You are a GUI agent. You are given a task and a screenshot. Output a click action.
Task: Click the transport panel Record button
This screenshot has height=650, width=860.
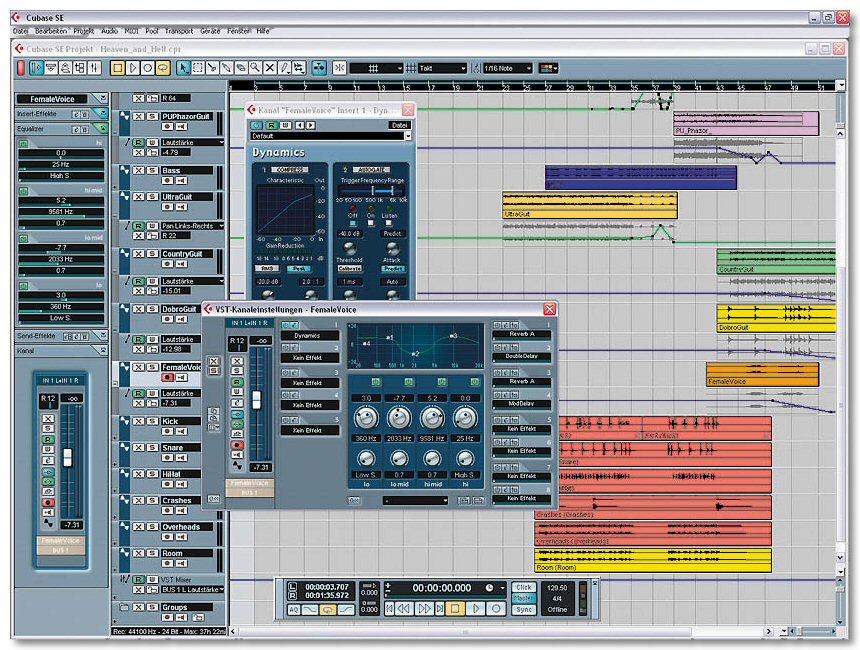(x=496, y=608)
